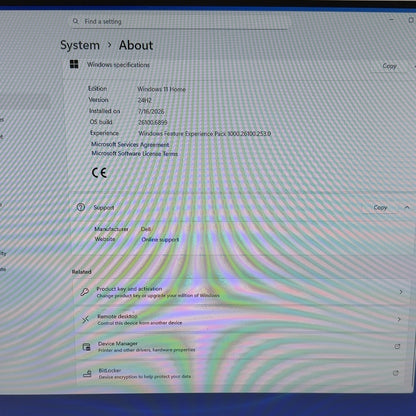Click the key icon for Product key
This screenshot has width=416, height=416.
[85, 292]
